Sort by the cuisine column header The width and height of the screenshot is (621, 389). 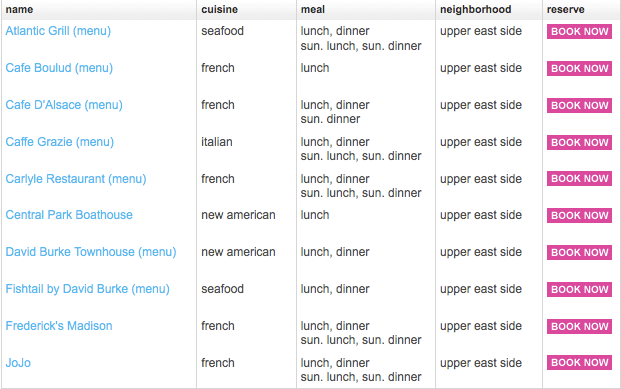pos(219,10)
